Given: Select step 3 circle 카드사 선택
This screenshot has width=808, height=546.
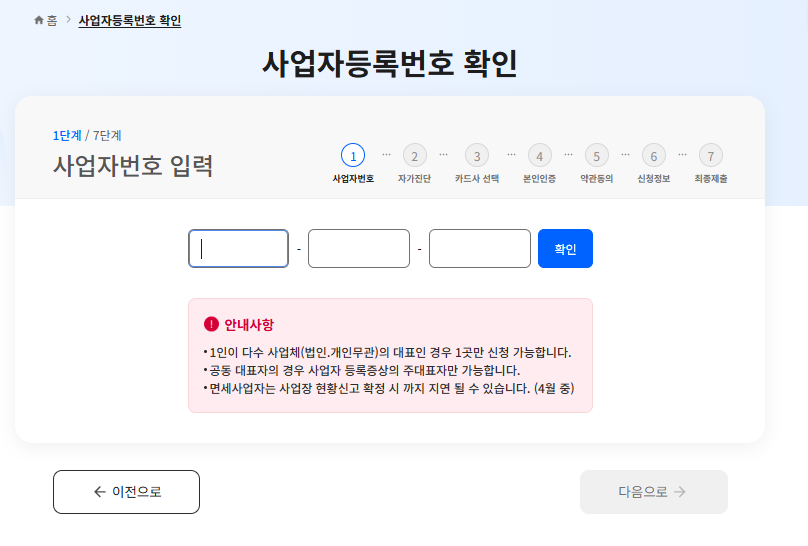Looking at the screenshot, I should coord(477,155).
